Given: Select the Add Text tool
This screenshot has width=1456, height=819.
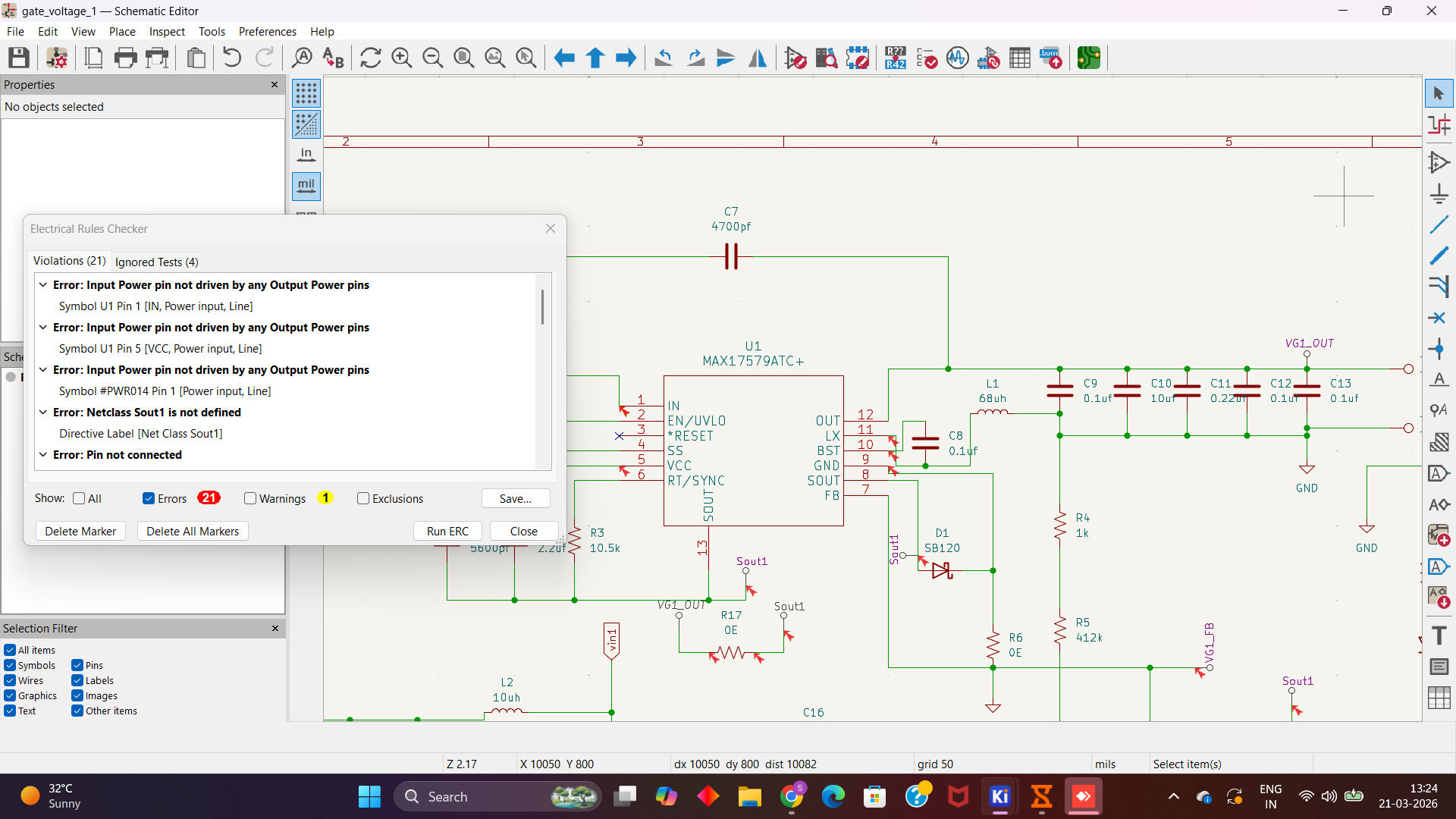Looking at the screenshot, I should [1439, 635].
